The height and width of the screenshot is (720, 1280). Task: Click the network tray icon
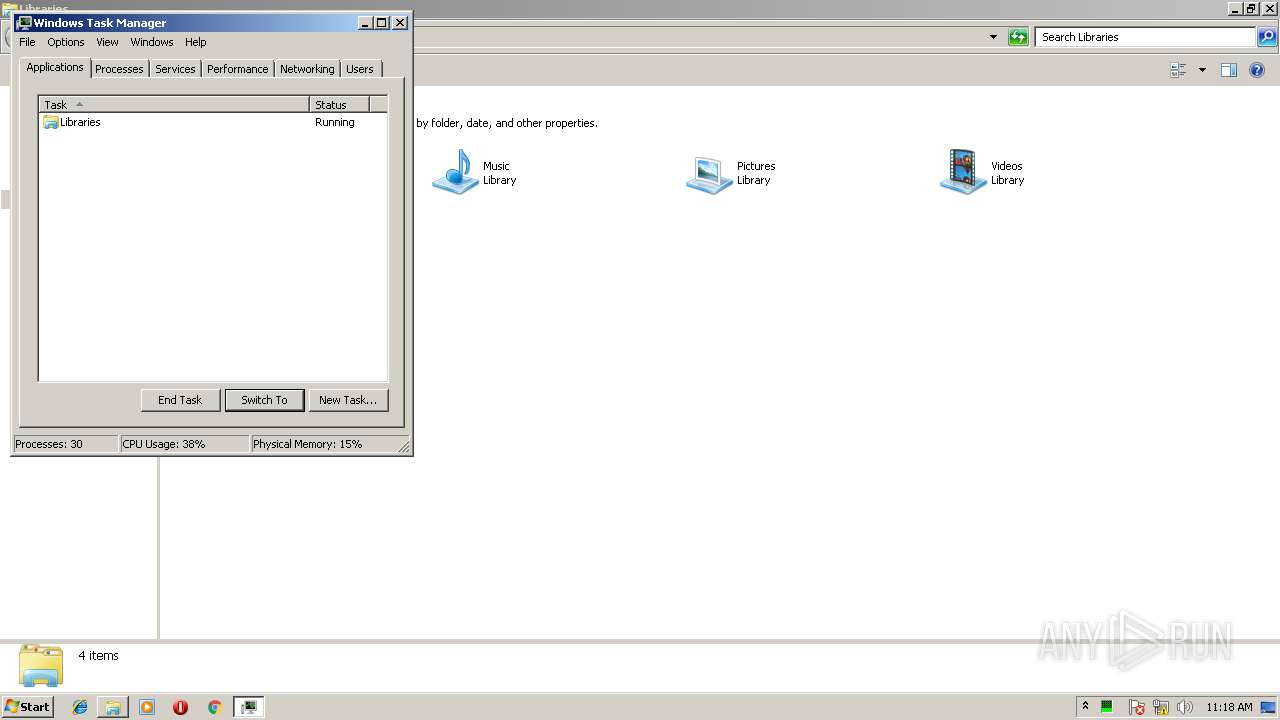1161,707
